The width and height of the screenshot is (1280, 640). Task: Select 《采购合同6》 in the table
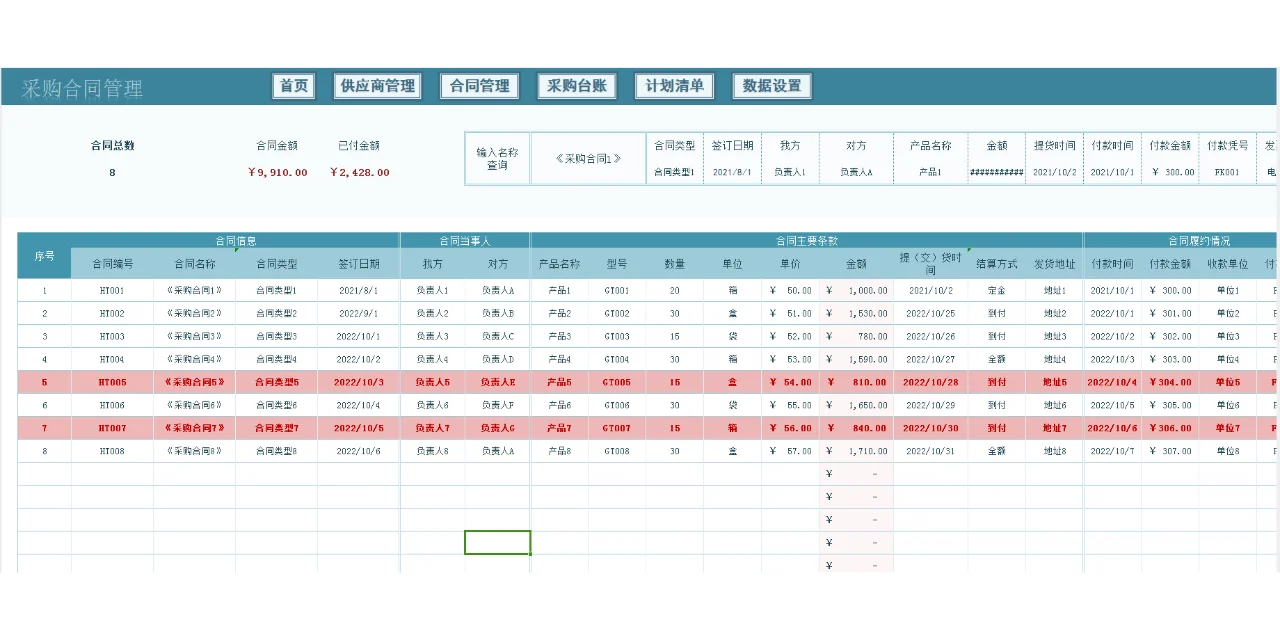(x=194, y=405)
